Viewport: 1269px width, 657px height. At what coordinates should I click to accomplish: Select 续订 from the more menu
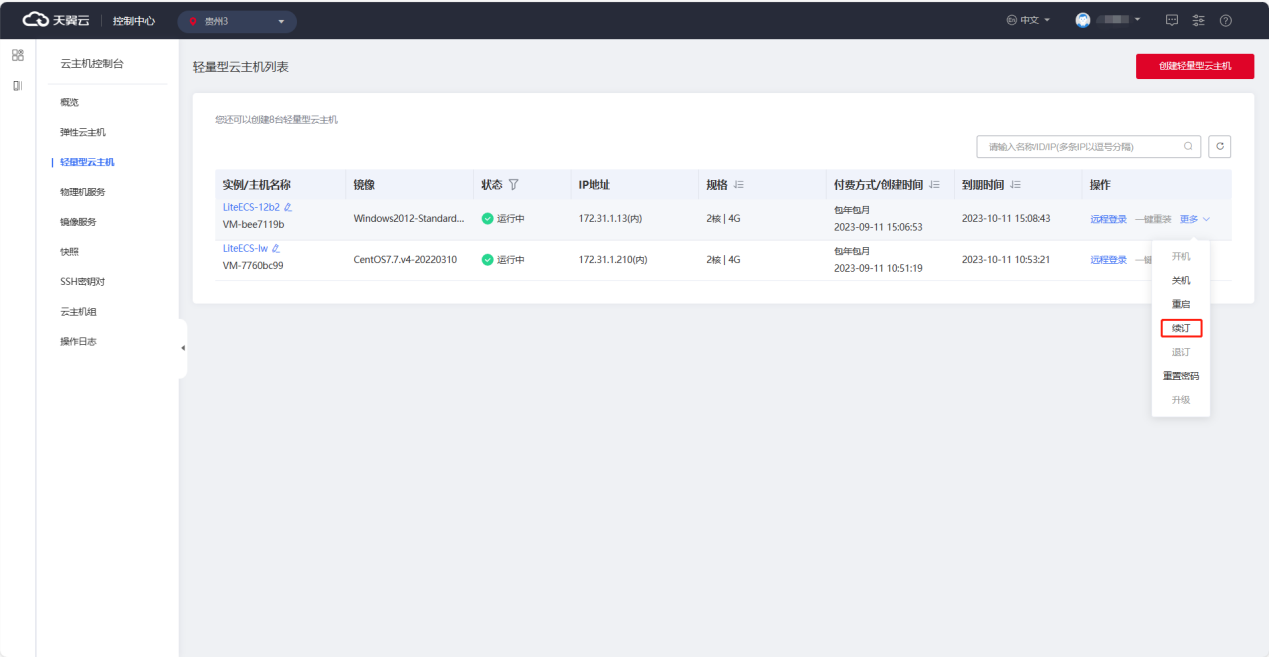coord(1180,328)
